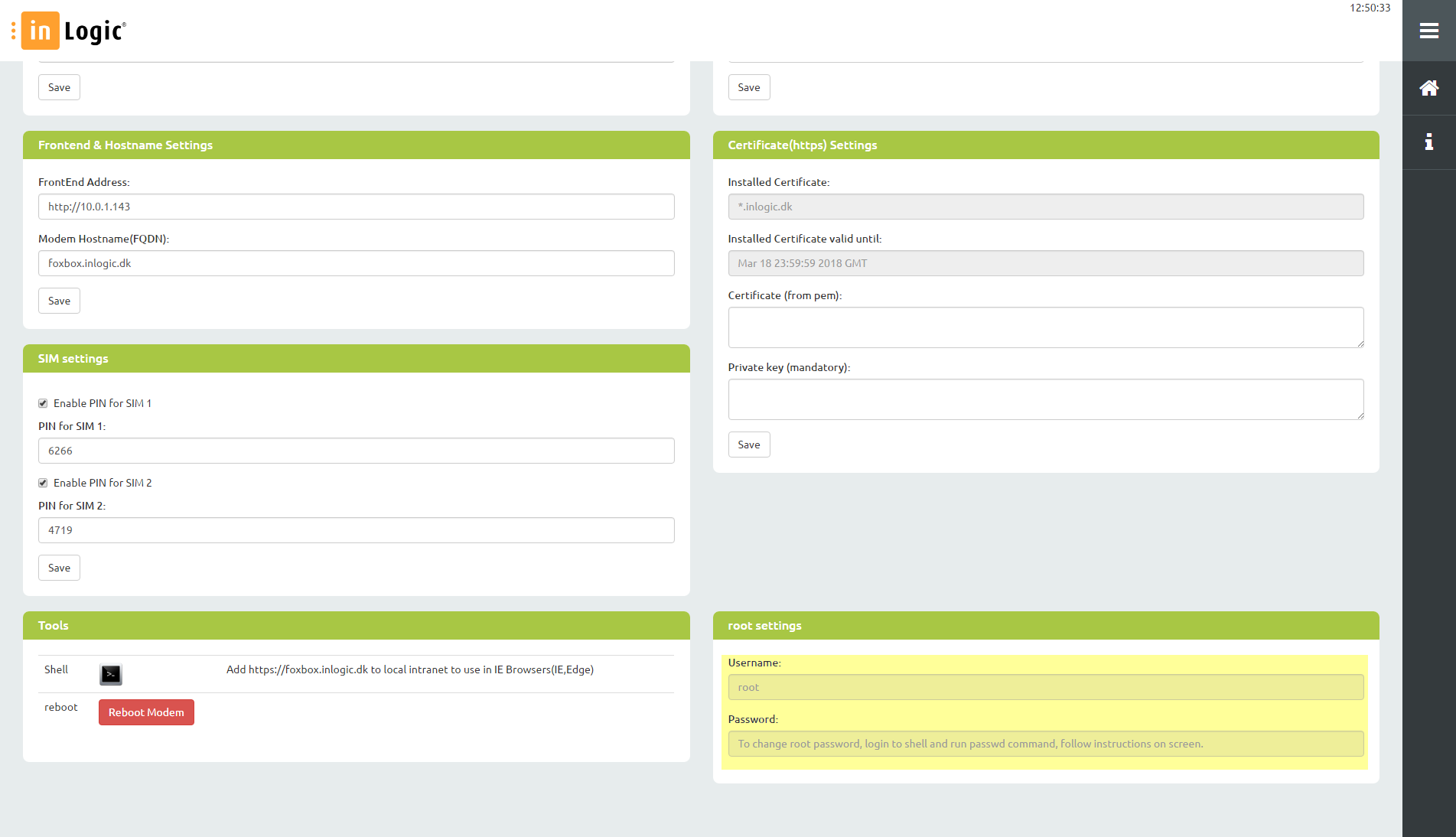The image size is (1456, 837).
Task: Click the Certificate (from pem) text area
Action: [x=1045, y=327]
